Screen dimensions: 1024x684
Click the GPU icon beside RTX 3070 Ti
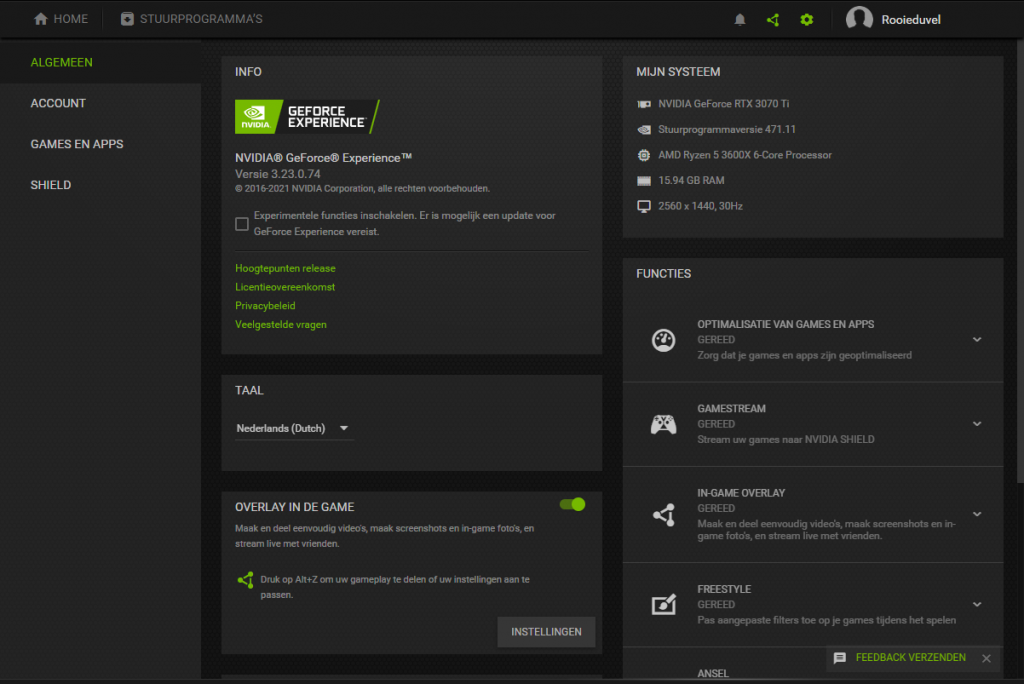[x=644, y=104]
